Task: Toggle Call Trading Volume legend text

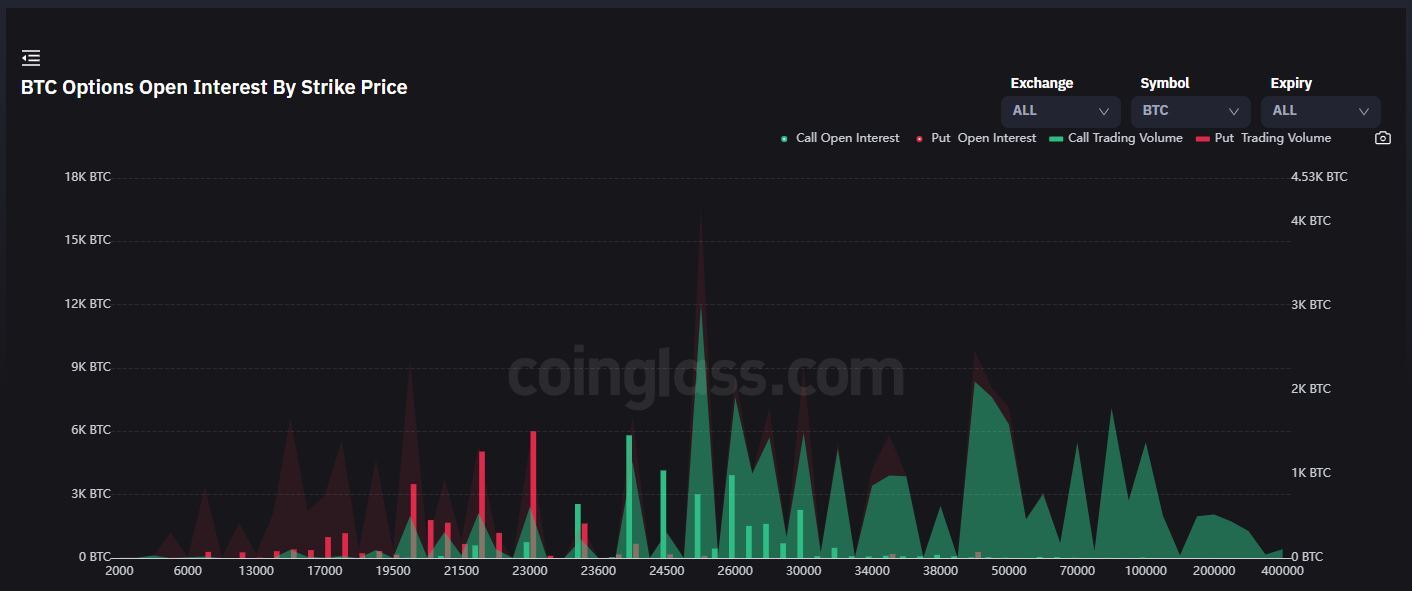Action: coord(1125,138)
